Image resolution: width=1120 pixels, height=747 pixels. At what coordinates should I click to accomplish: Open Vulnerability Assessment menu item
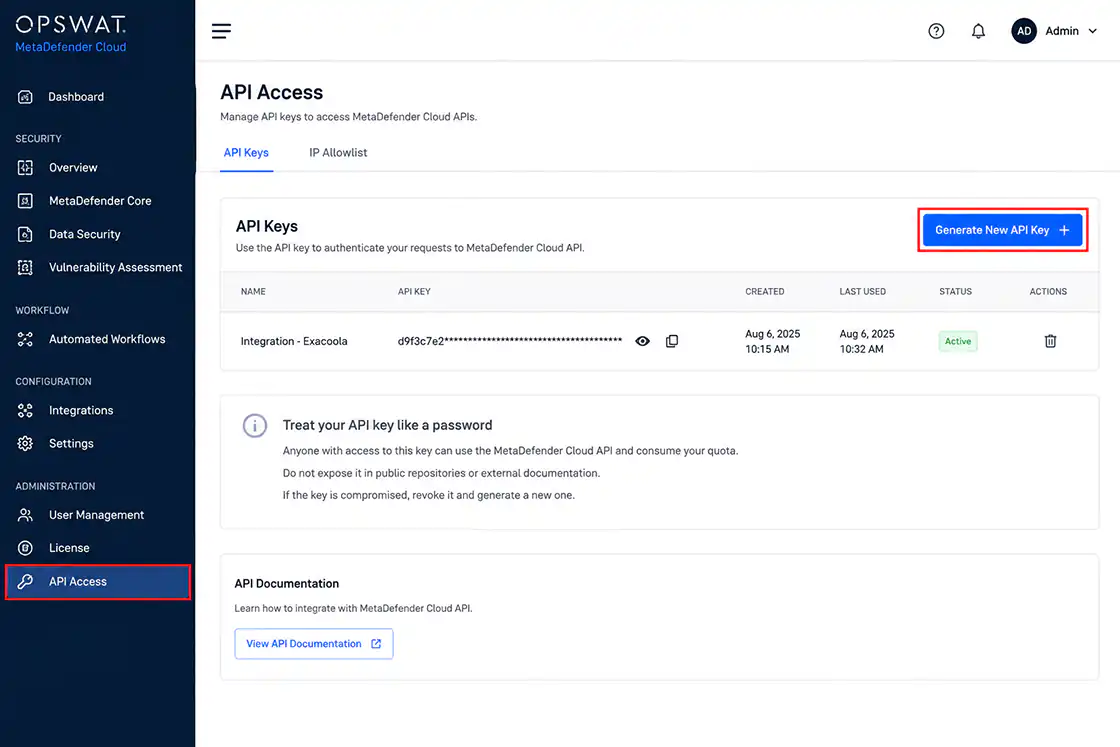[116, 267]
